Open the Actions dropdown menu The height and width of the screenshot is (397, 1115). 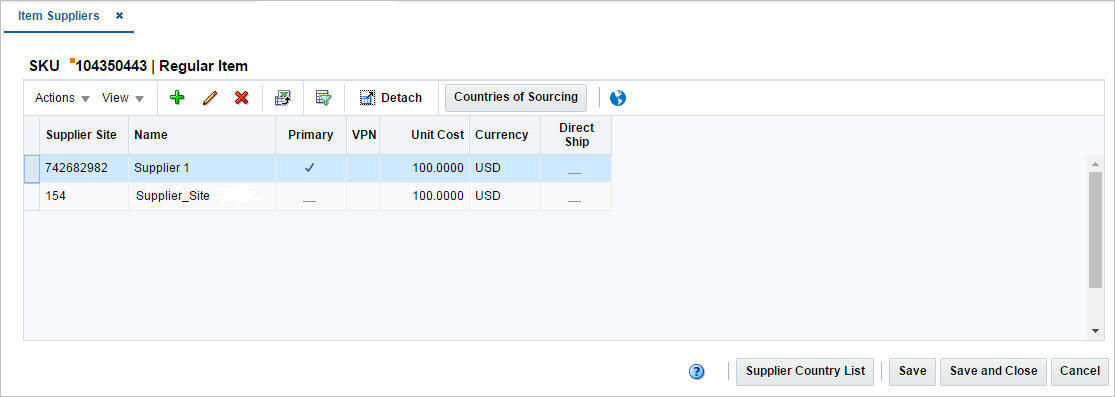[62, 98]
